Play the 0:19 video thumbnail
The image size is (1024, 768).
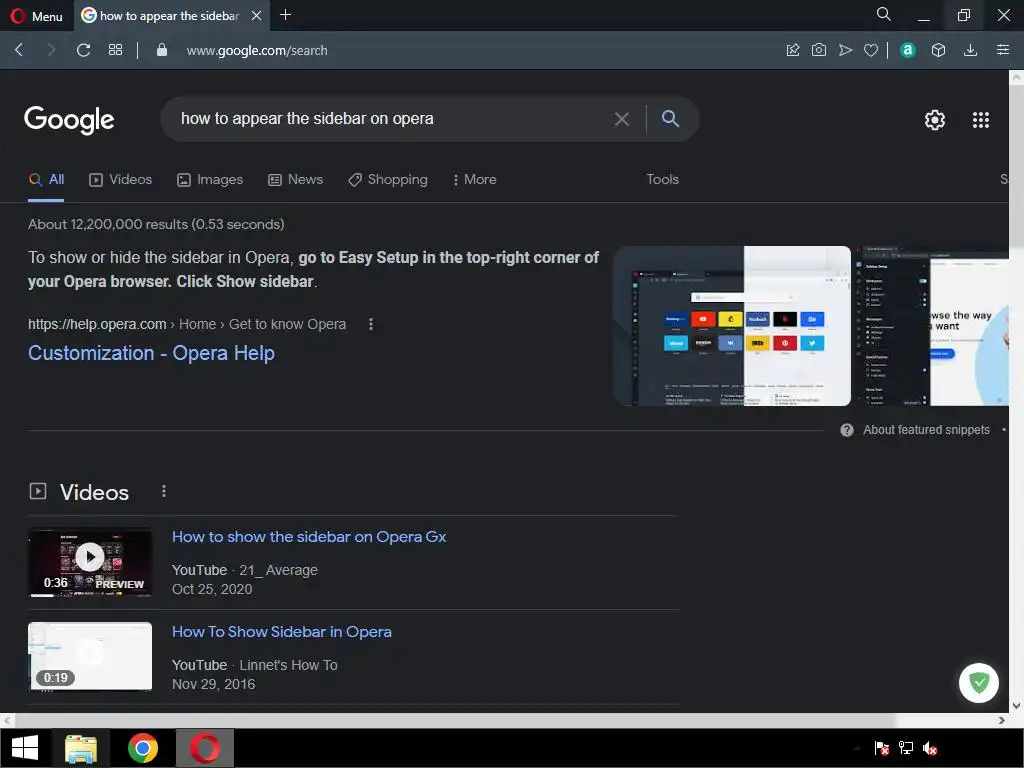click(90, 656)
